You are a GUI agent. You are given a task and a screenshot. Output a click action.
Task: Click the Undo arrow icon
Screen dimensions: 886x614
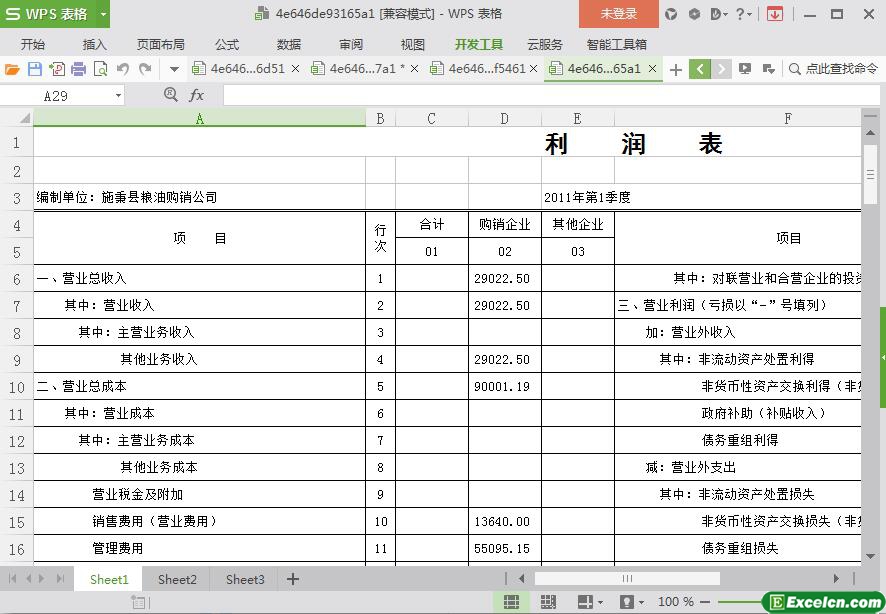click(x=123, y=69)
